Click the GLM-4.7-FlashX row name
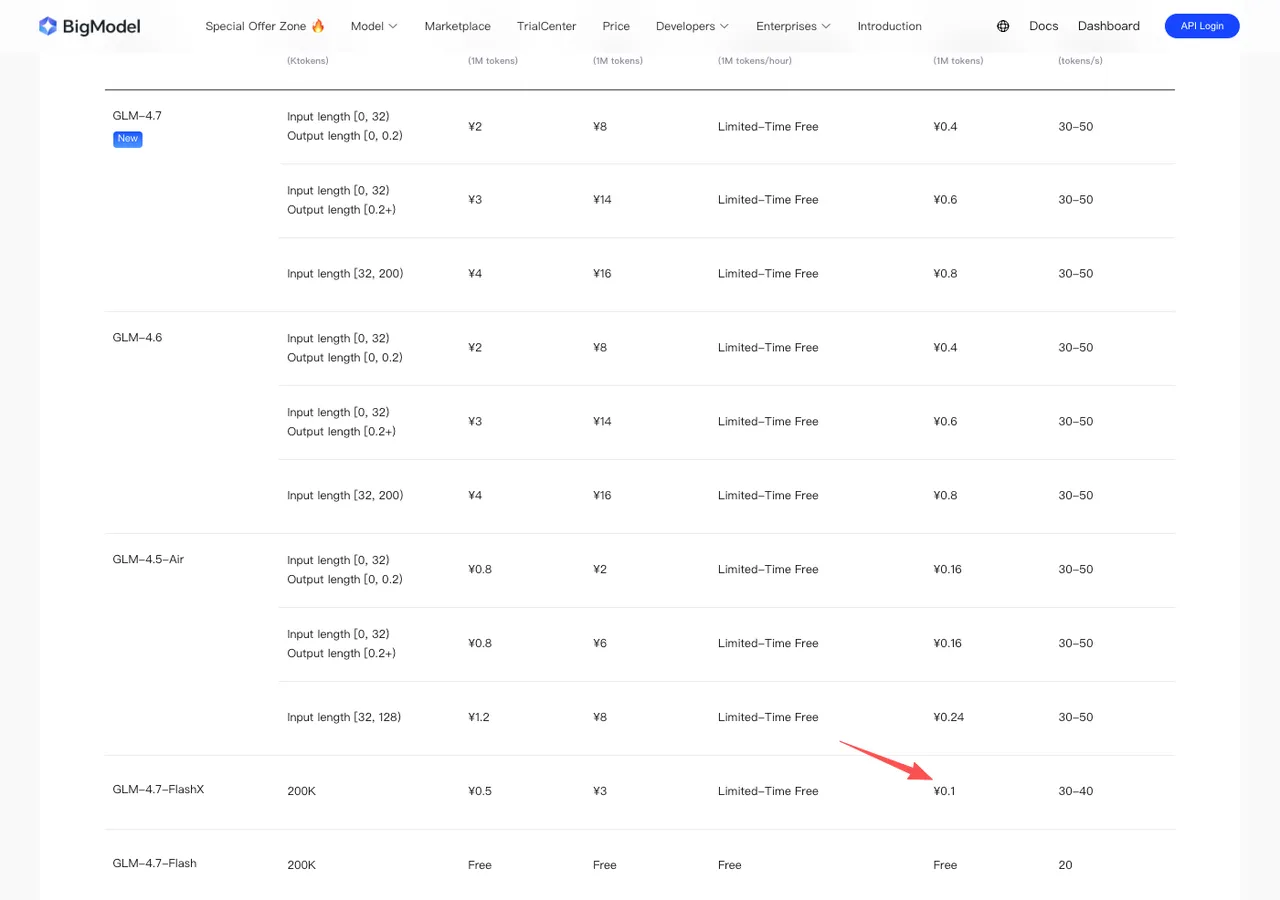The image size is (1280, 900). tap(158, 790)
